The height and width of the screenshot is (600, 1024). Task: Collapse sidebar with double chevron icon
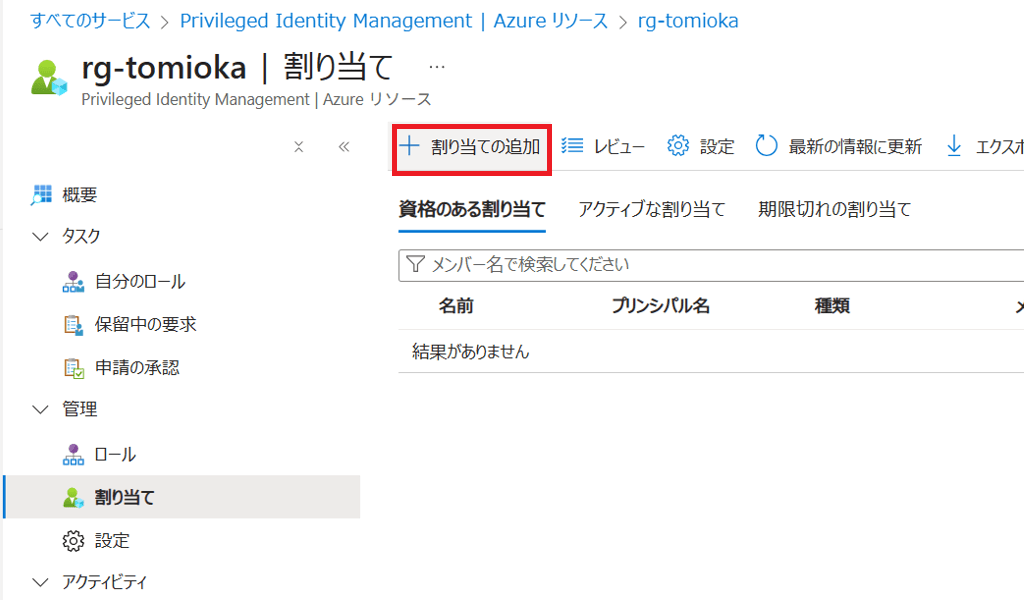pos(344,147)
